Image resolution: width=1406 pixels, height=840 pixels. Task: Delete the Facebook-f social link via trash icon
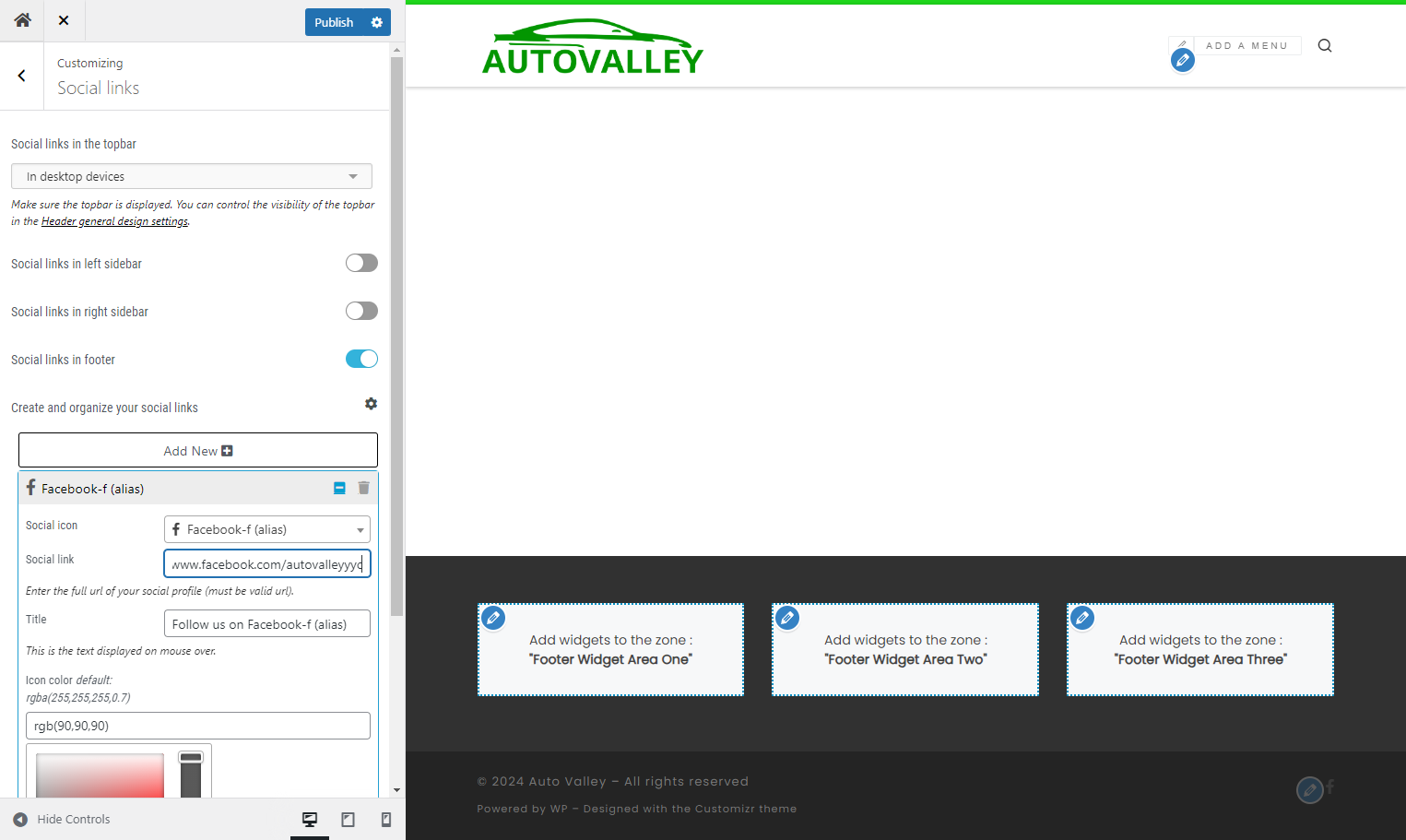364,488
